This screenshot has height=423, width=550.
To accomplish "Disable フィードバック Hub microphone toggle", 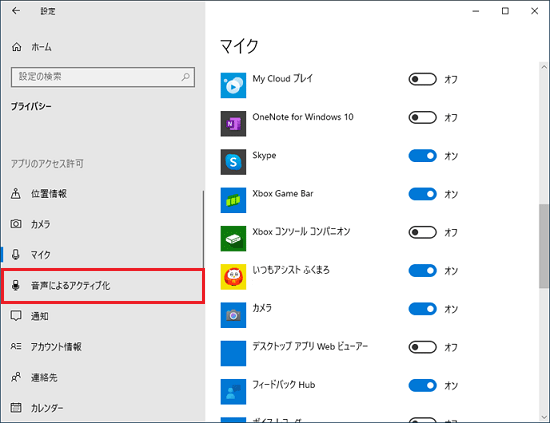I will [422, 385].
